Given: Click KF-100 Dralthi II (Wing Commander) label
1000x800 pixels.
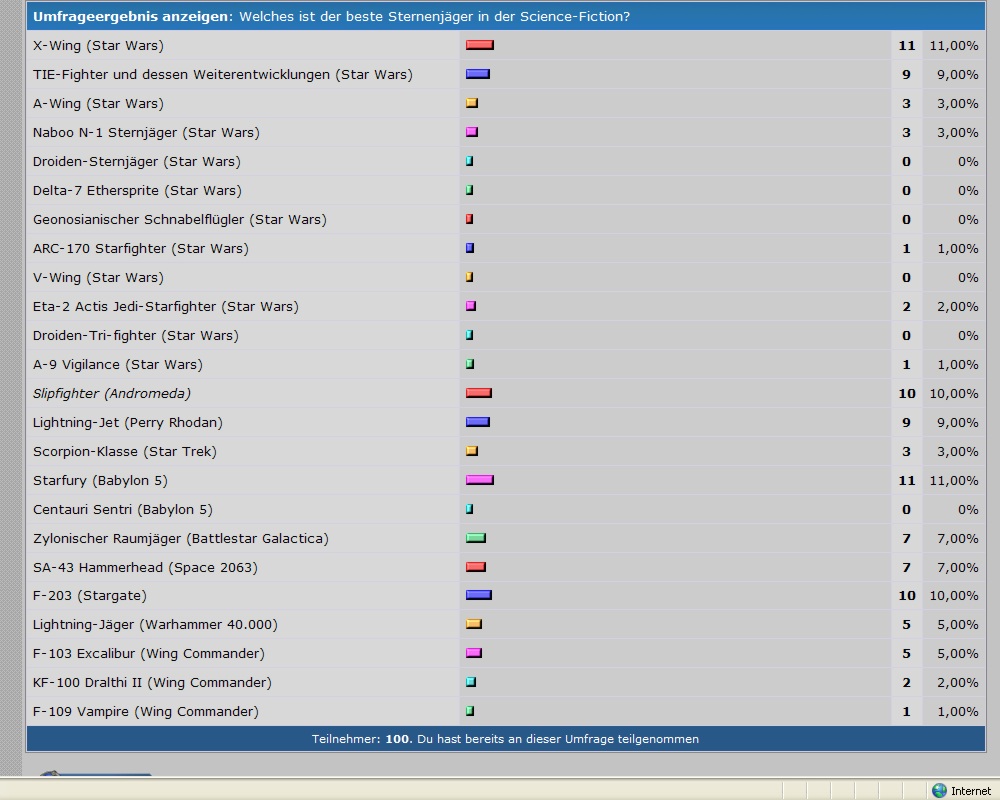Looking at the screenshot, I should click(152, 683).
